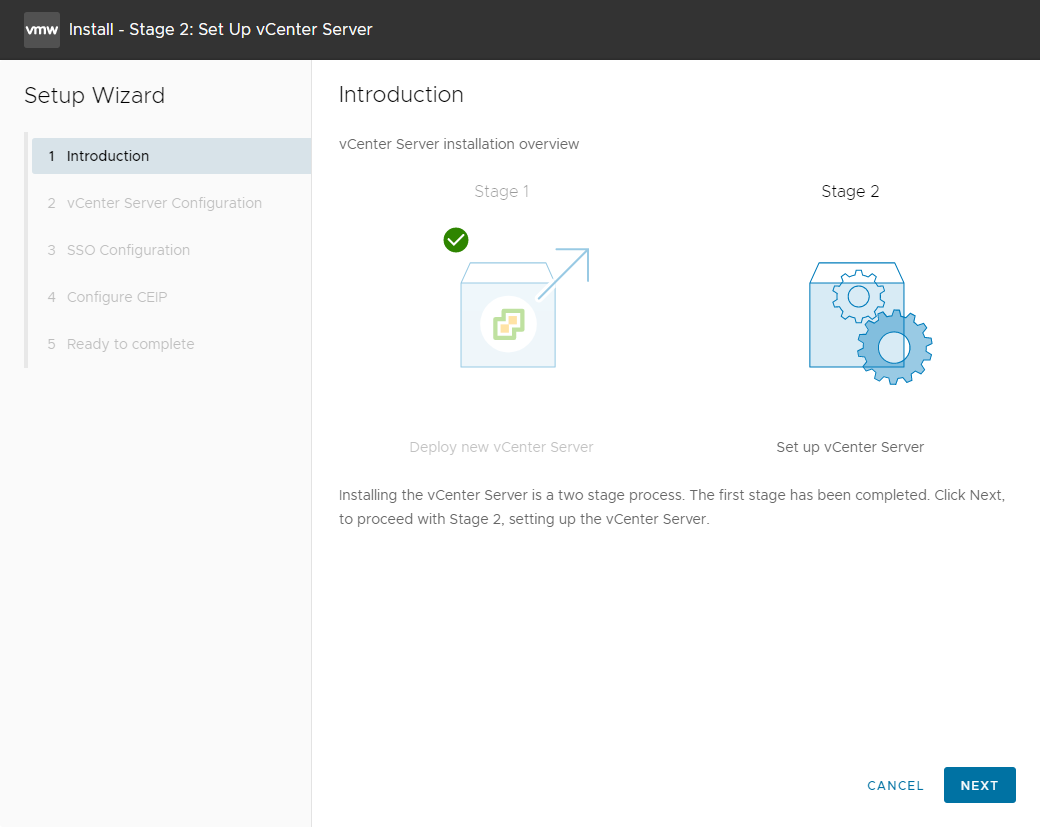
Task: Click the green Stage 1 completed checkmark
Action: (456, 240)
